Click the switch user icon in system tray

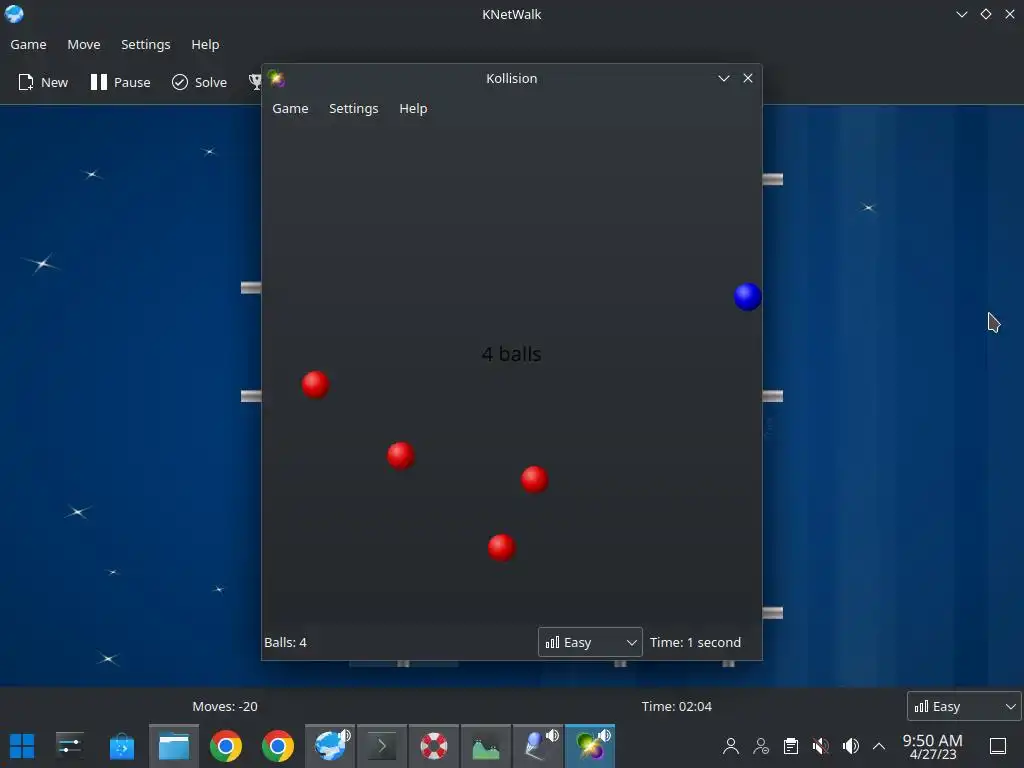[761, 746]
